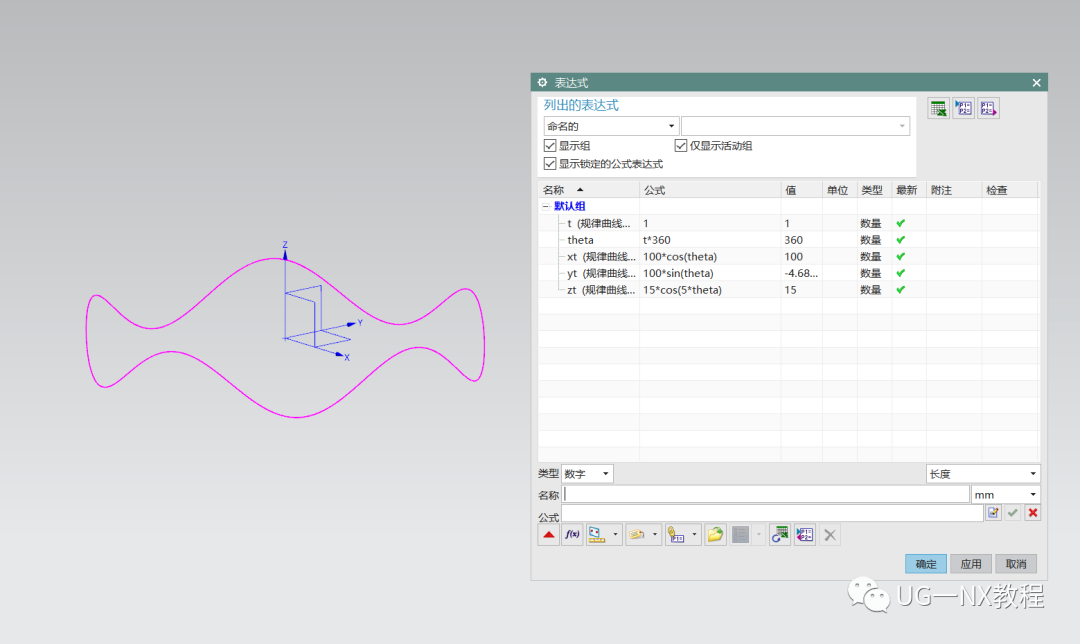
Task: Click the greyed requirements list icon
Action: click(x=740, y=534)
